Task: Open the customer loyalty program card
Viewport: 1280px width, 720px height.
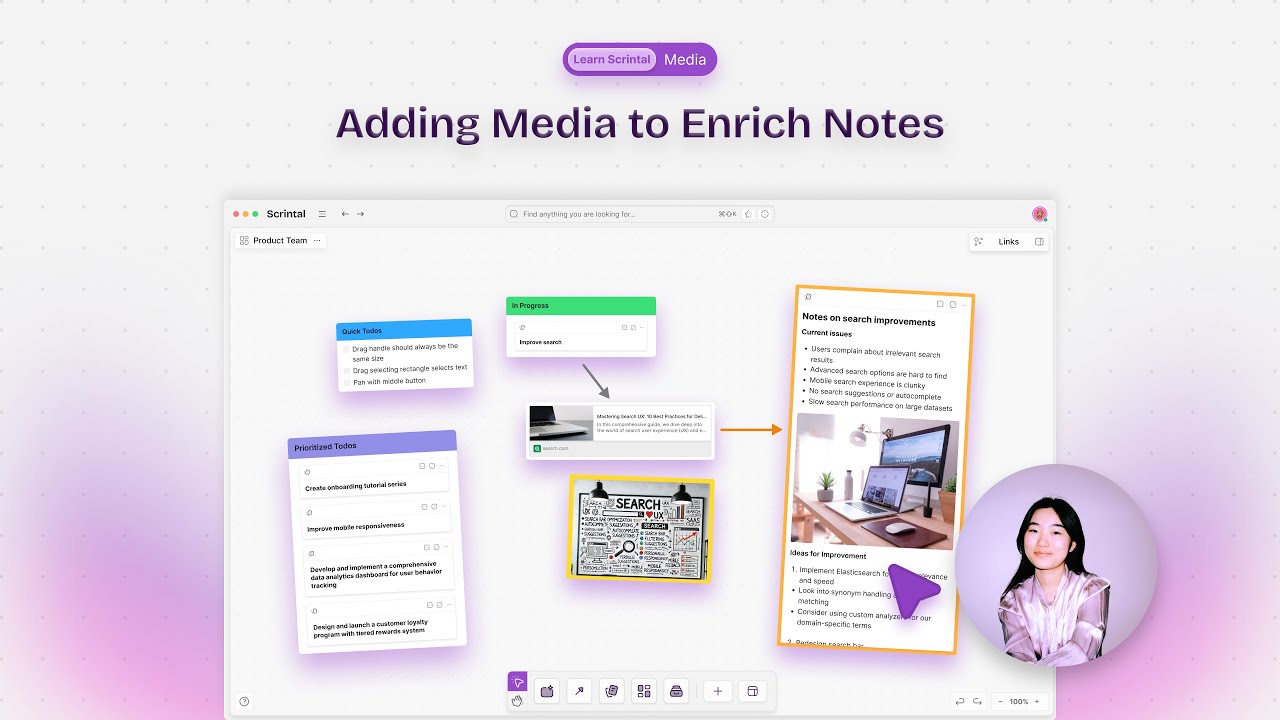Action: (382, 621)
